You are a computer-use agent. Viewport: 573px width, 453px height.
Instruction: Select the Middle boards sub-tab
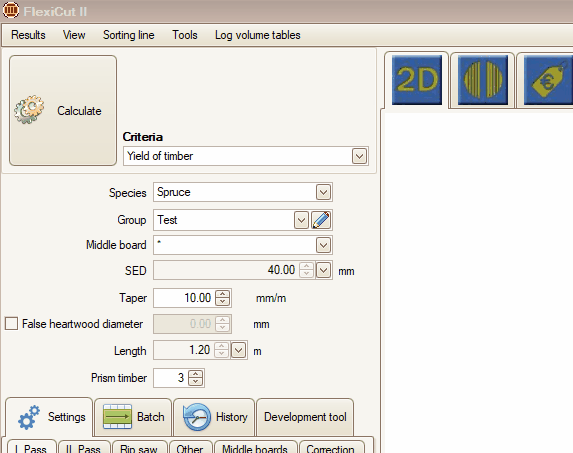255,448
